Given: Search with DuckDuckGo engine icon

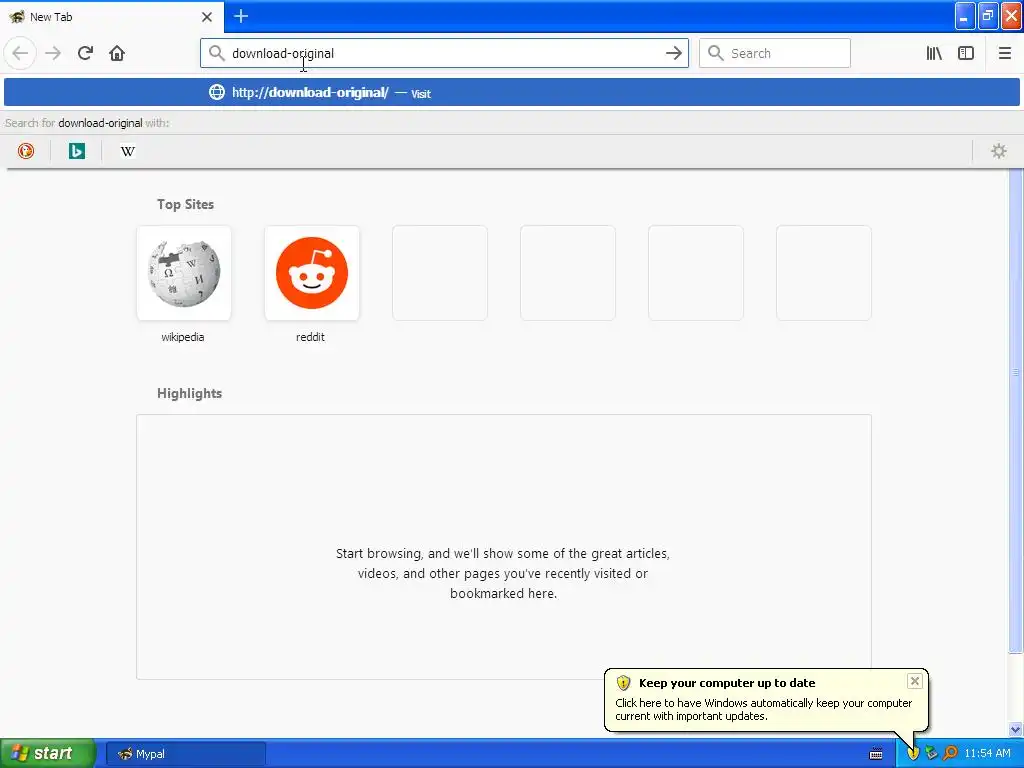Looking at the screenshot, I should 25,151.
